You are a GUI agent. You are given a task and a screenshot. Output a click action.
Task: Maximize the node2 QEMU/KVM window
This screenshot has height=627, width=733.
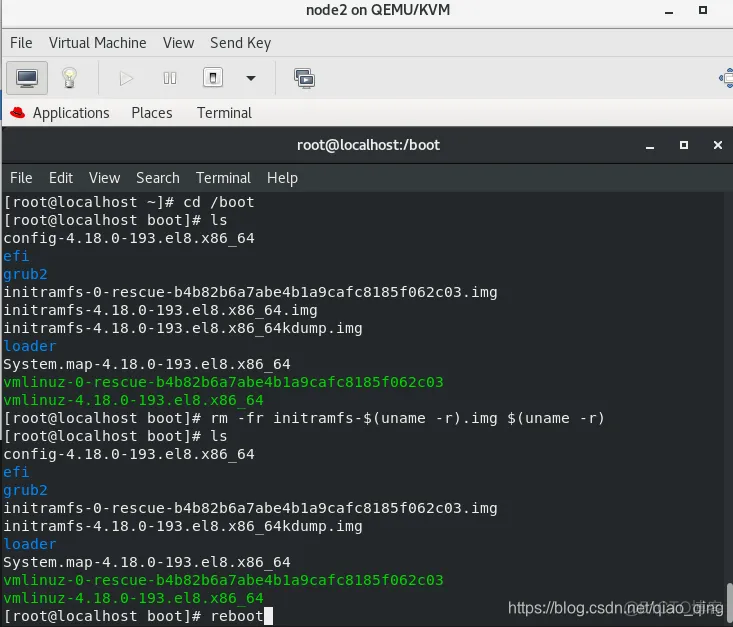click(703, 10)
